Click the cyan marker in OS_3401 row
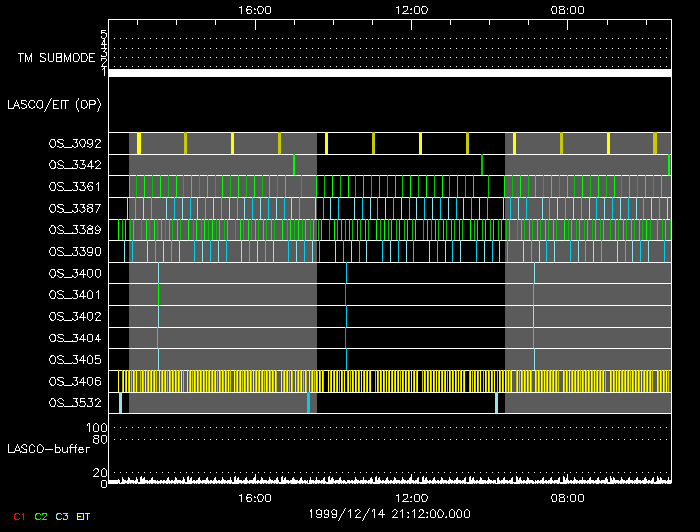 (x=158, y=294)
